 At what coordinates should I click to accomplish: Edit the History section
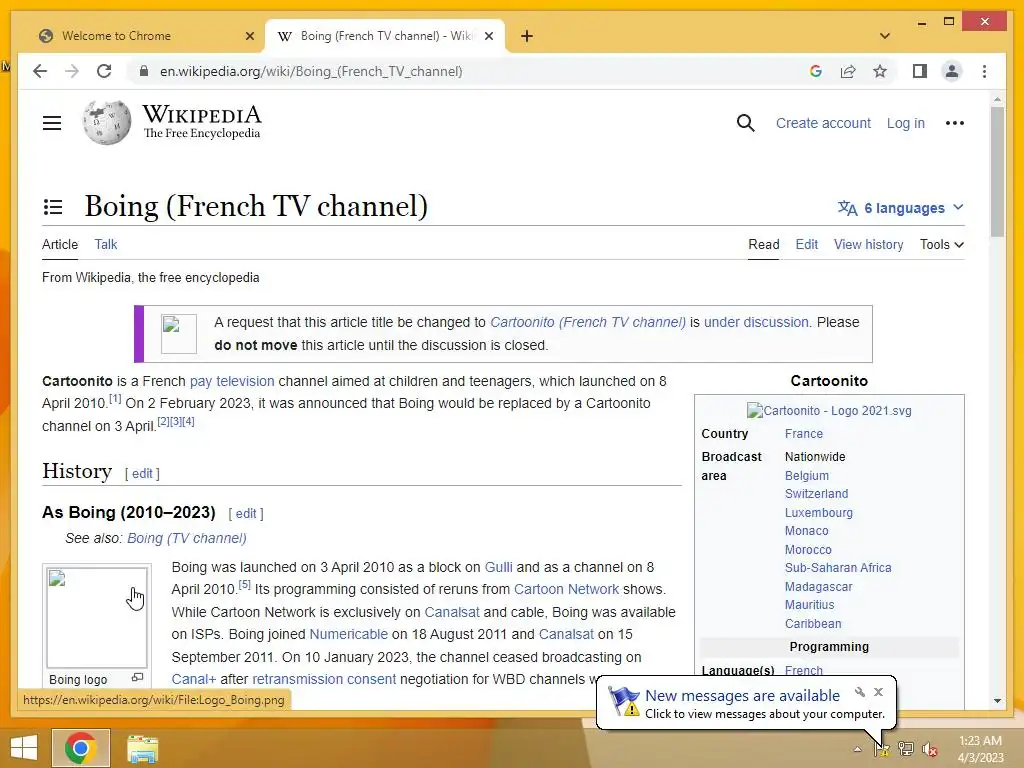pos(142,473)
